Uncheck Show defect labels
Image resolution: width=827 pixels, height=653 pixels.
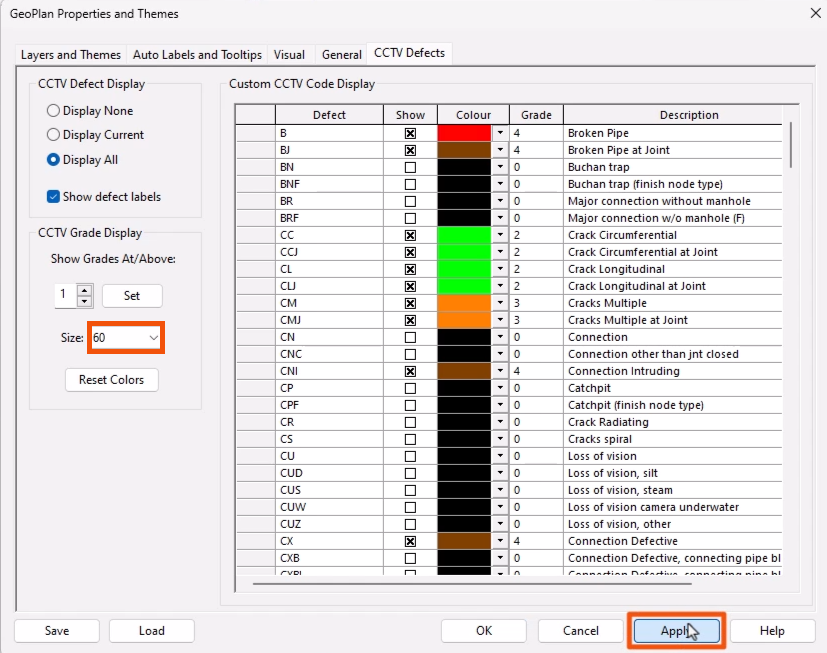(54, 197)
